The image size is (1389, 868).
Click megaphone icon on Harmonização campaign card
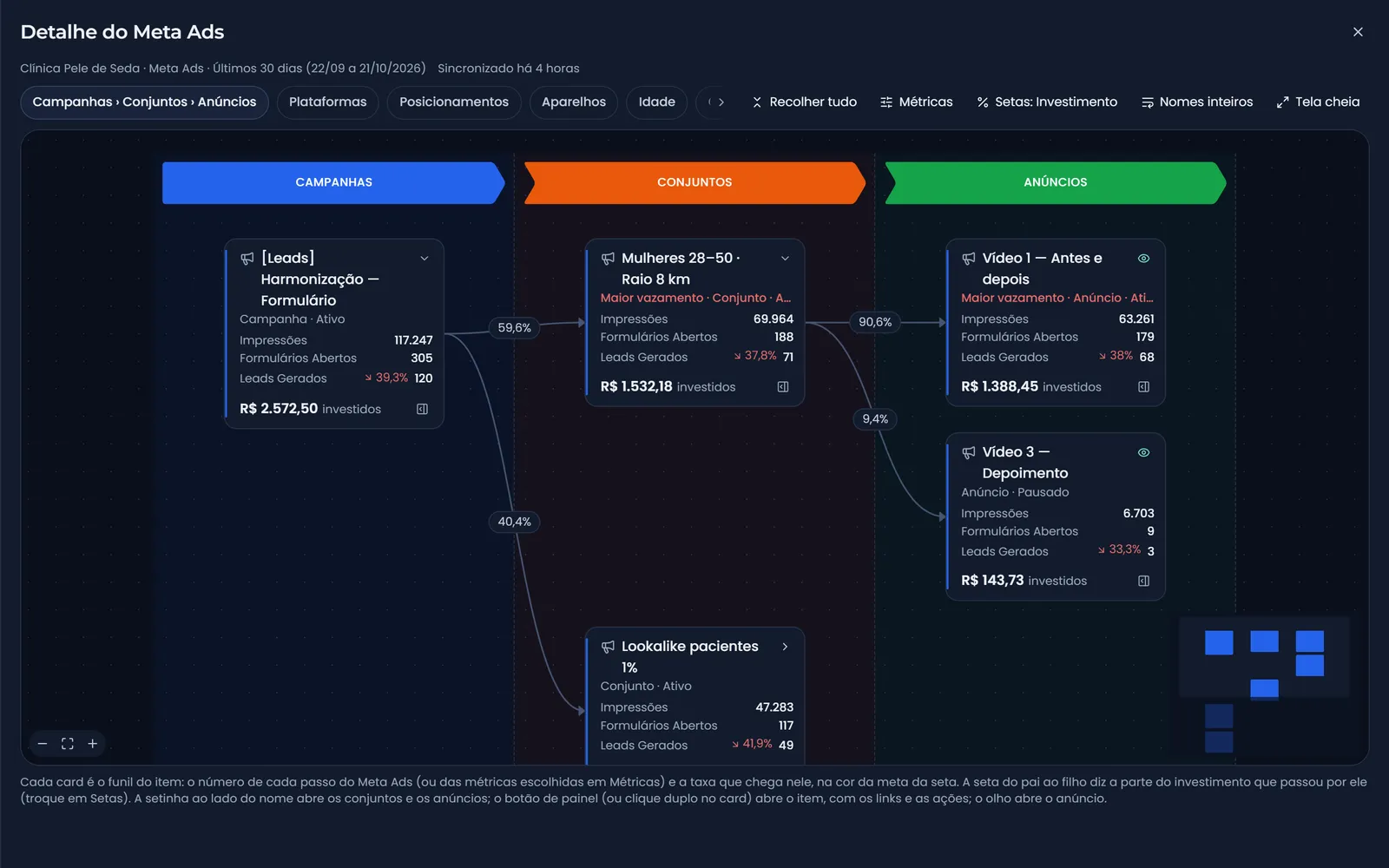(247, 258)
